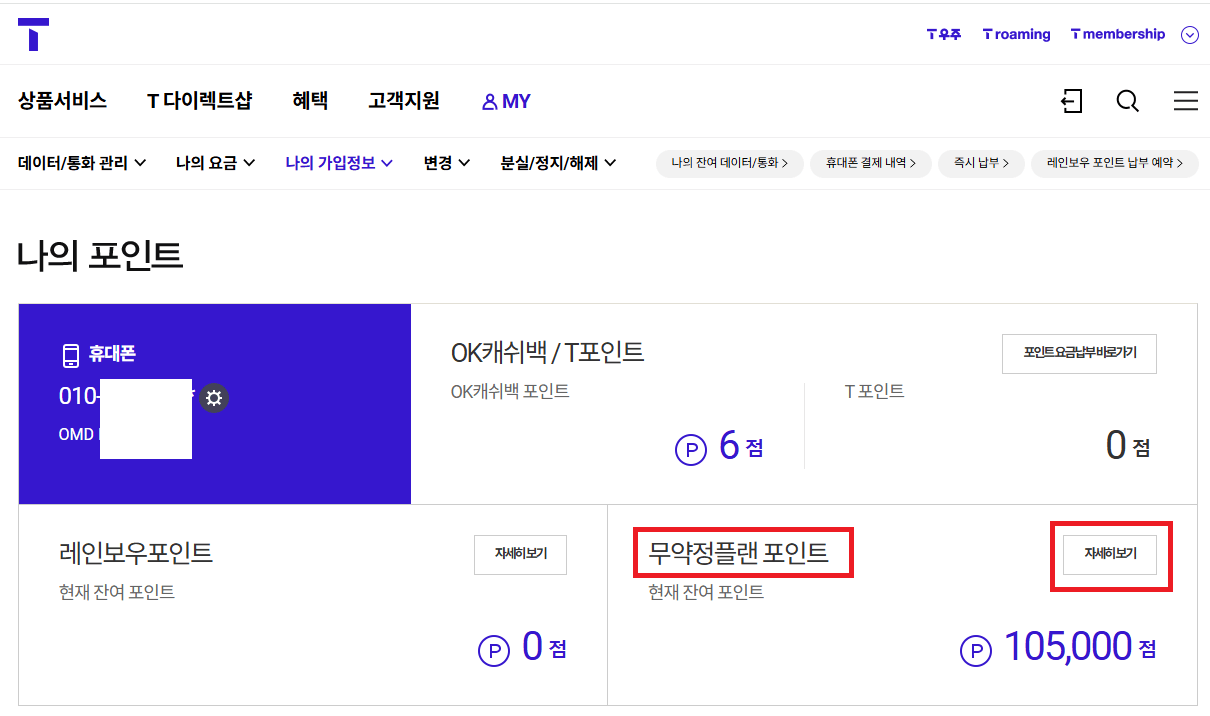Open the T membership link
Viewport: 1210px width, 716px height.
[x=1117, y=34]
